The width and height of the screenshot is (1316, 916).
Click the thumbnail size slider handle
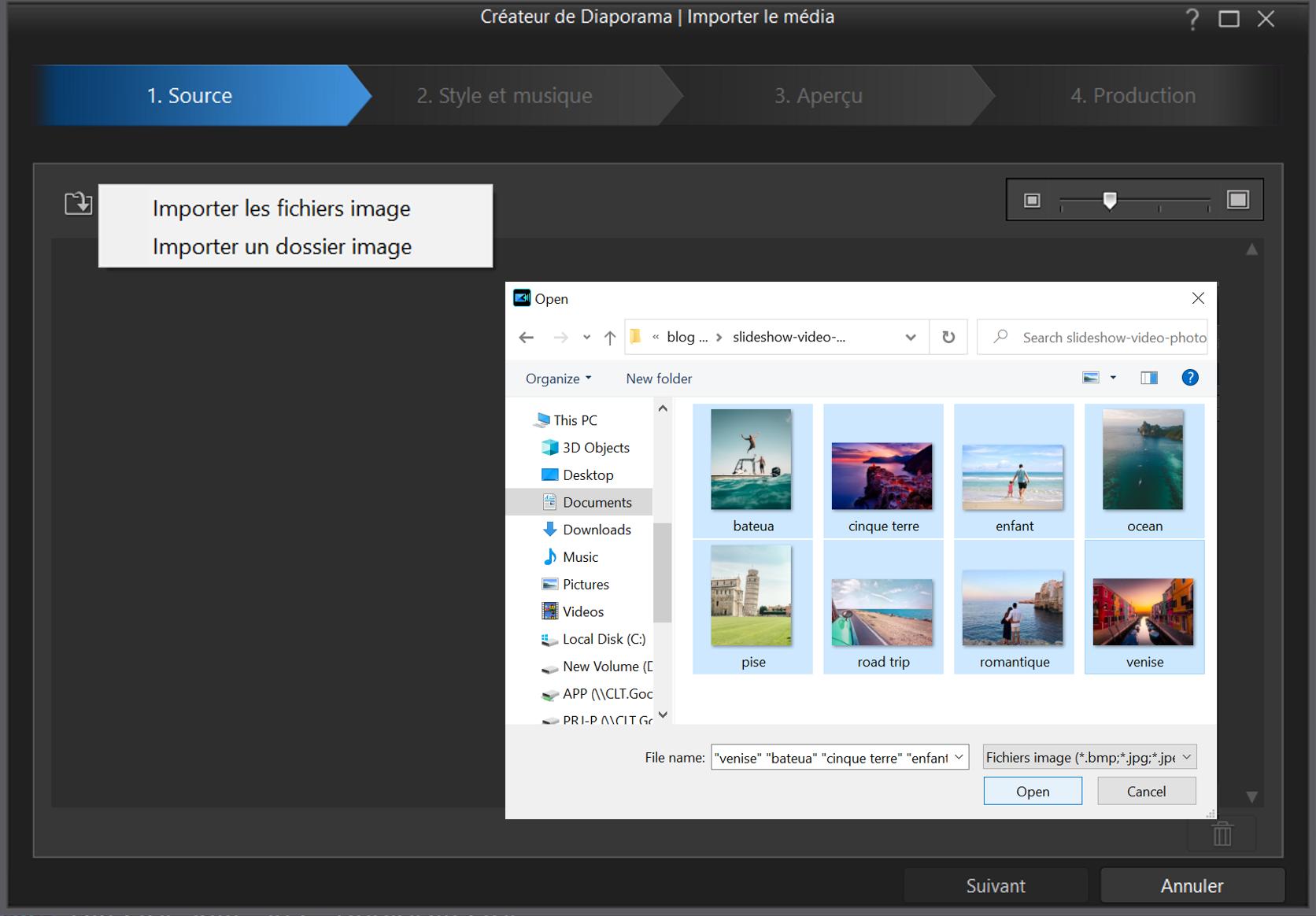pyautogui.click(x=1110, y=201)
